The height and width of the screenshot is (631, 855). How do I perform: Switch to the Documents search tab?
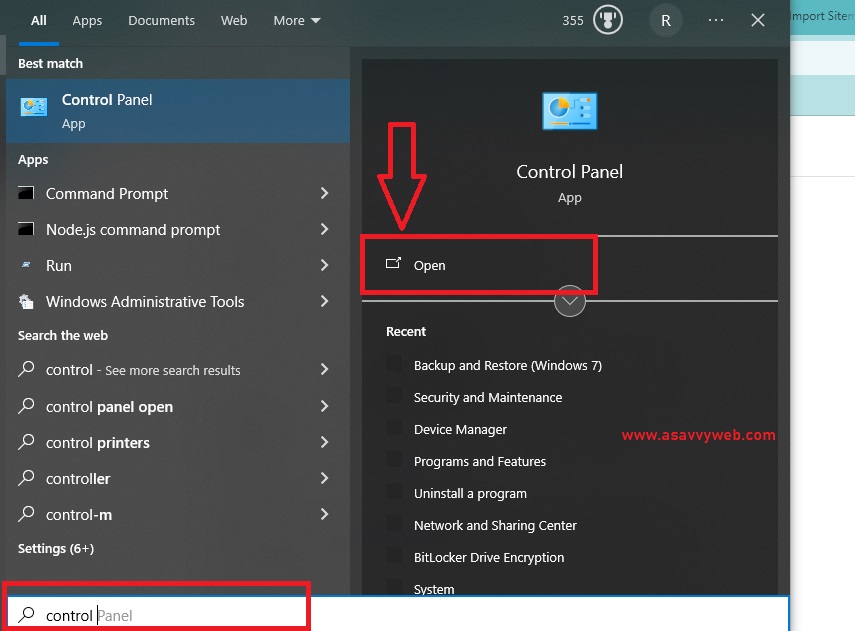pos(161,21)
